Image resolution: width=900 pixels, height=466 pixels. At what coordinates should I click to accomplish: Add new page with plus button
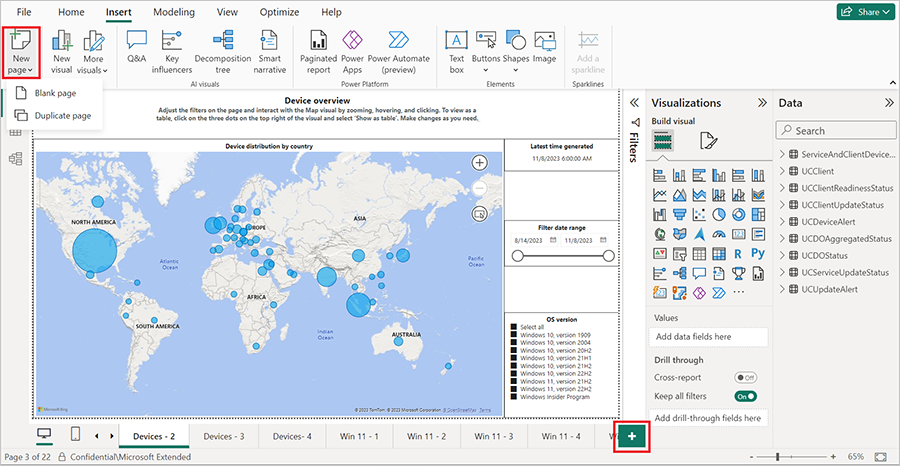(x=631, y=436)
